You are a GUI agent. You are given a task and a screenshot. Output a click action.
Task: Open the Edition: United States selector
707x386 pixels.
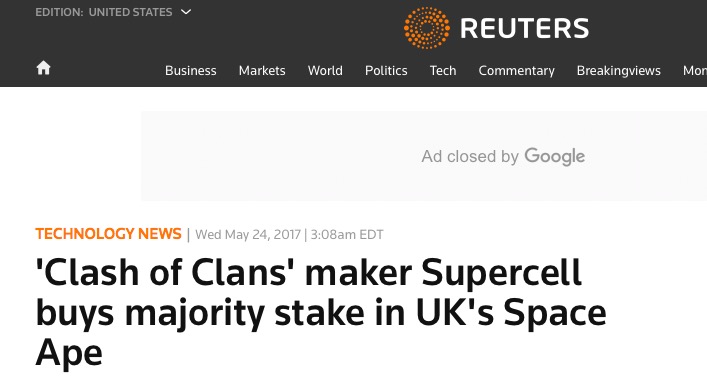tap(113, 12)
